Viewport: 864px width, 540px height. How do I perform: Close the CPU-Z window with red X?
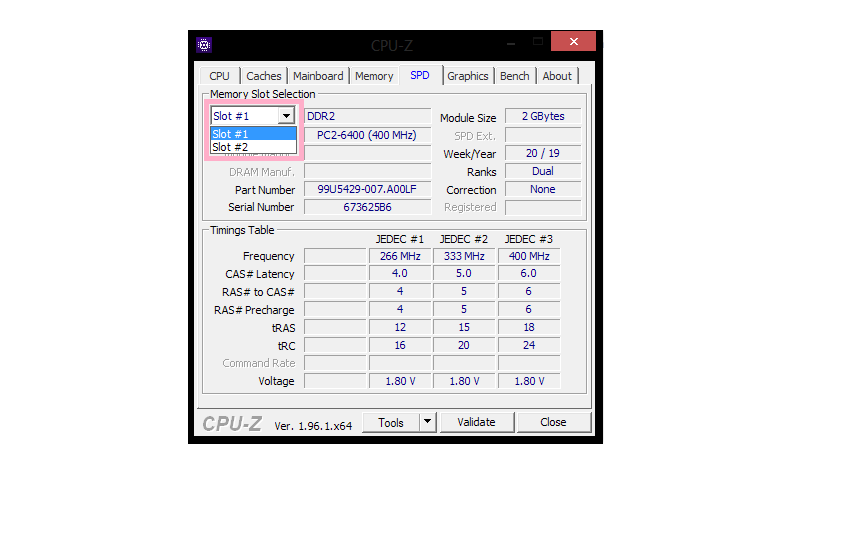[x=574, y=41]
